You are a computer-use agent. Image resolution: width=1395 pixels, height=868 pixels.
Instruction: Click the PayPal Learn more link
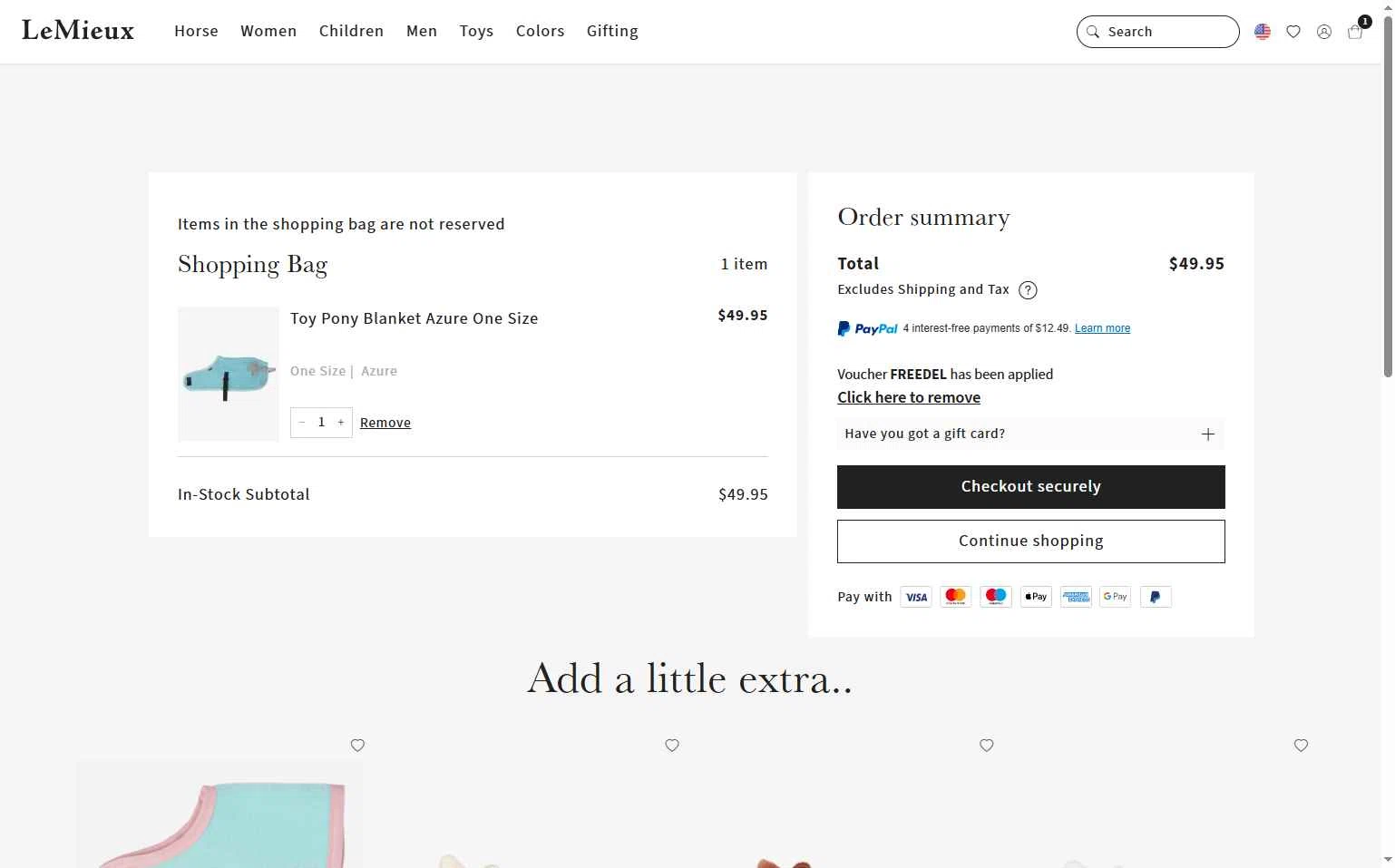[x=1102, y=328]
